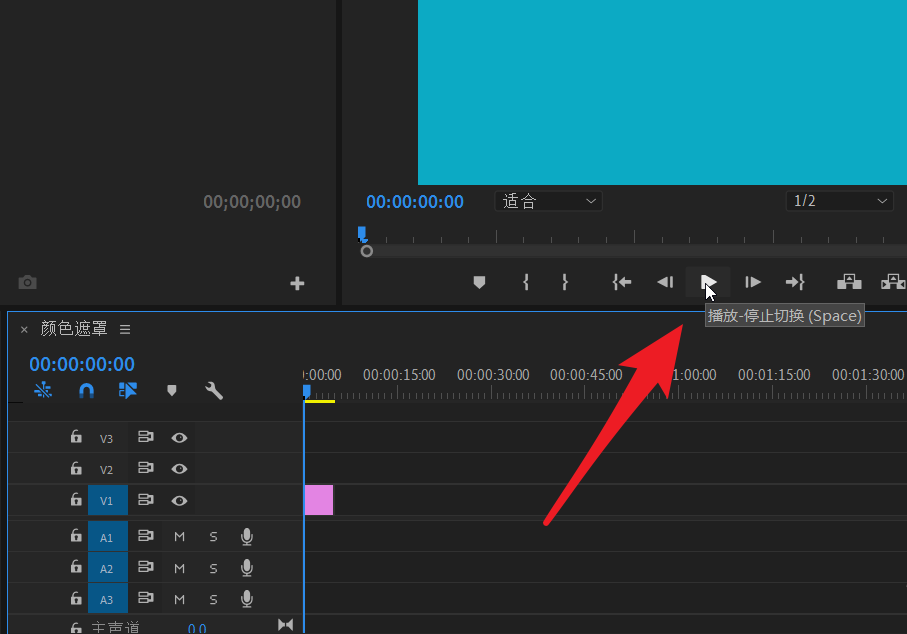The image size is (907, 634).
Task: Open the 1/2 playback resolution dropdown
Action: click(839, 201)
